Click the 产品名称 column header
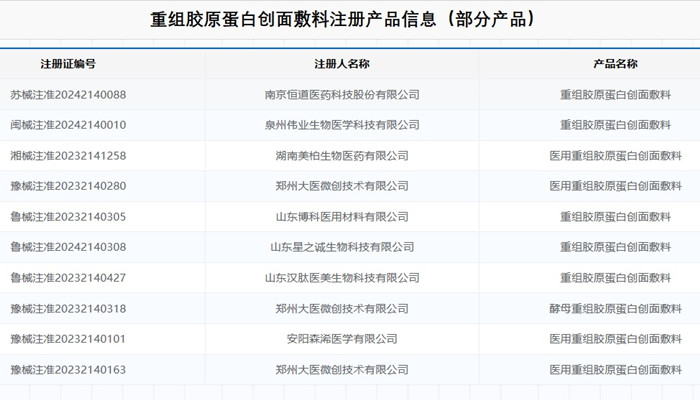700x400 pixels. pyautogui.click(x=615, y=64)
